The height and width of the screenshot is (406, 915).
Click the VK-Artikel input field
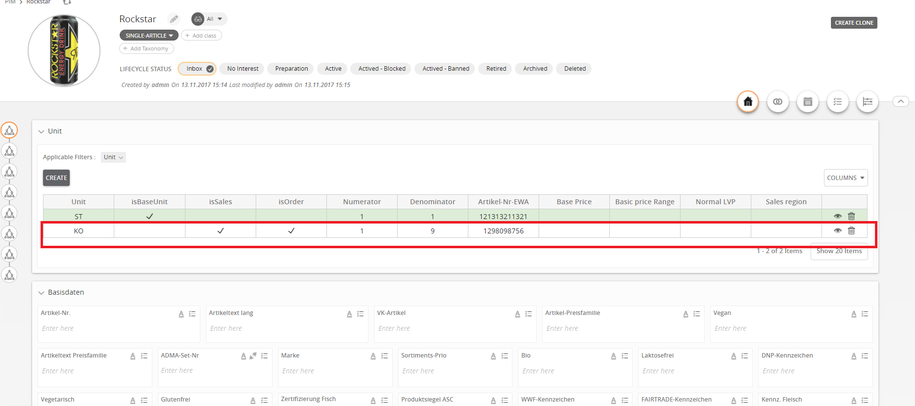[x=455, y=328]
